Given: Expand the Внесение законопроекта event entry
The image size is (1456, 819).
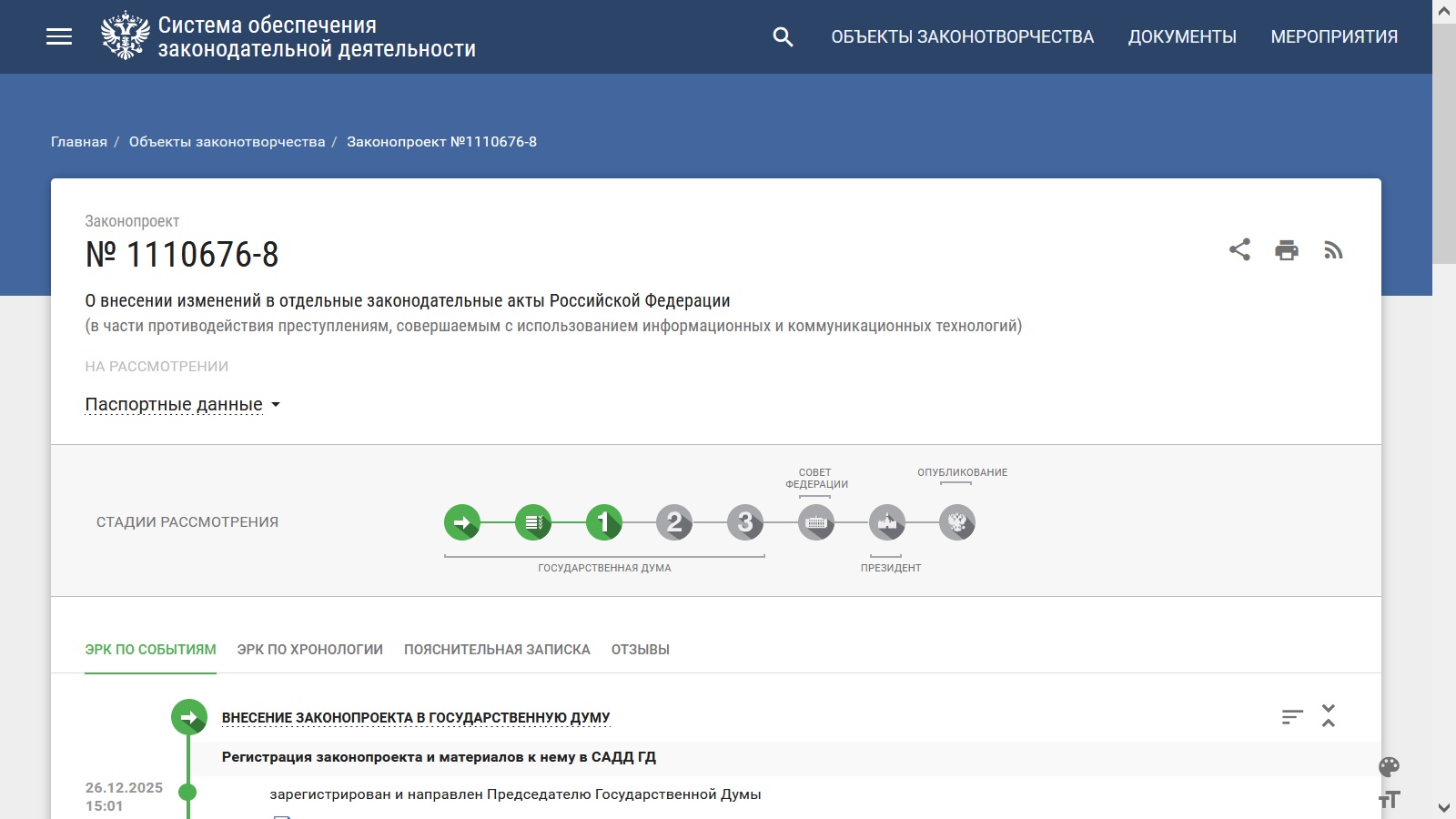Looking at the screenshot, I should [418, 717].
